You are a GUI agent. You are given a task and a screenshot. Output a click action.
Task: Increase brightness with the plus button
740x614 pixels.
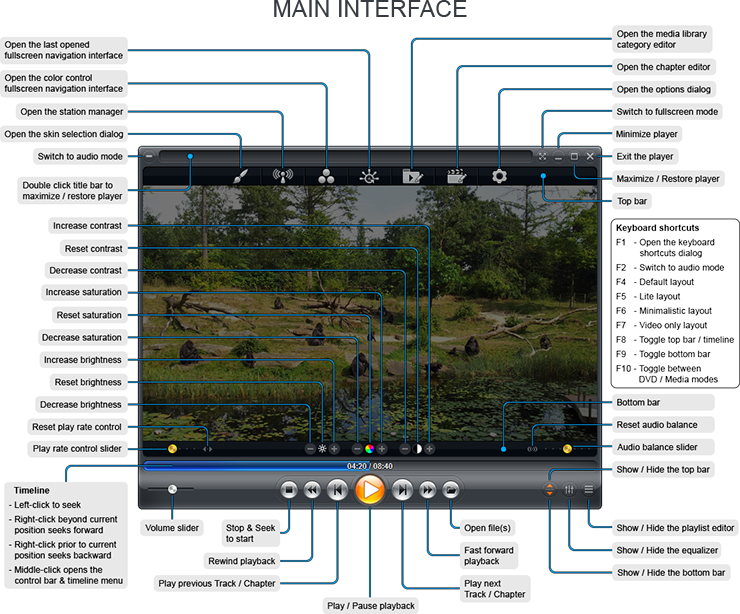point(335,449)
